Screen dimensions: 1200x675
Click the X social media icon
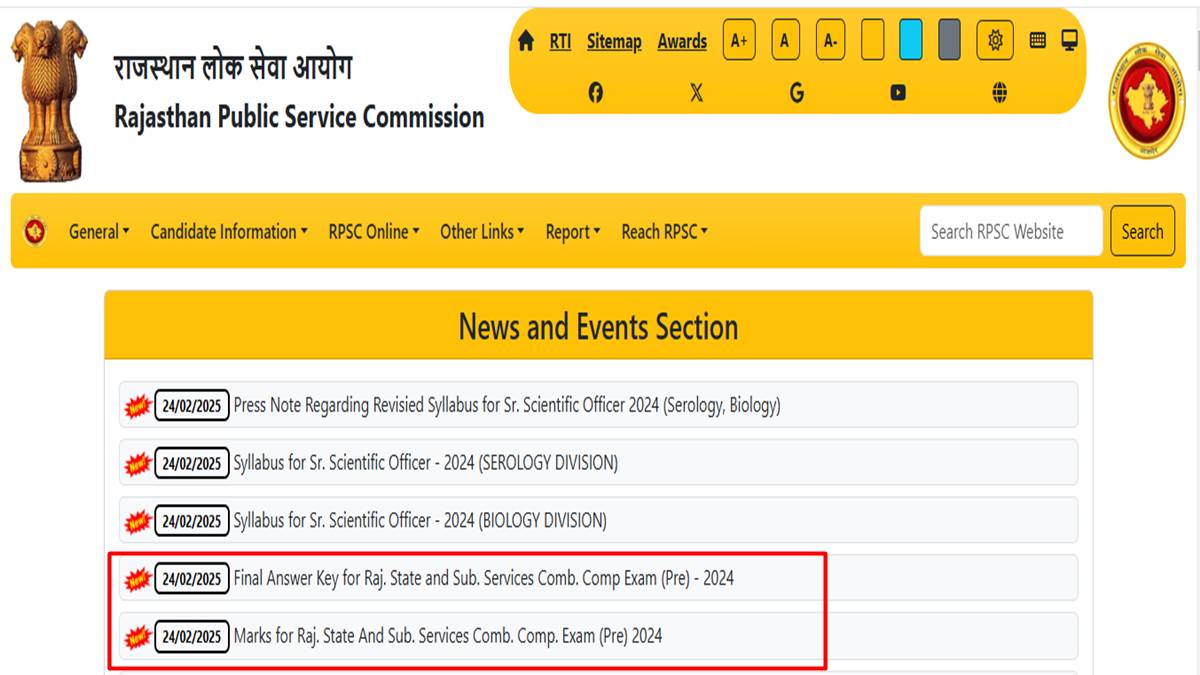(696, 92)
